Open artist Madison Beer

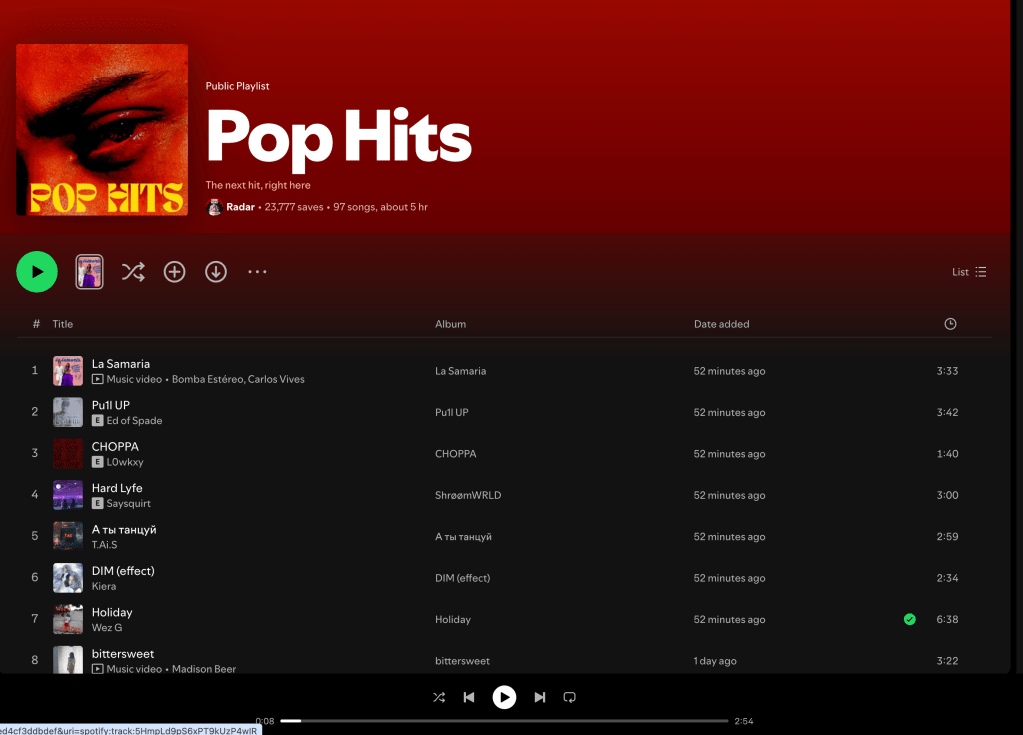(x=204, y=669)
